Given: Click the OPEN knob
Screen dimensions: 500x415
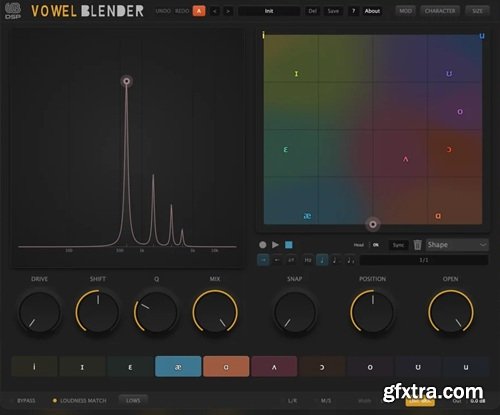Looking at the screenshot, I should coord(451,312).
